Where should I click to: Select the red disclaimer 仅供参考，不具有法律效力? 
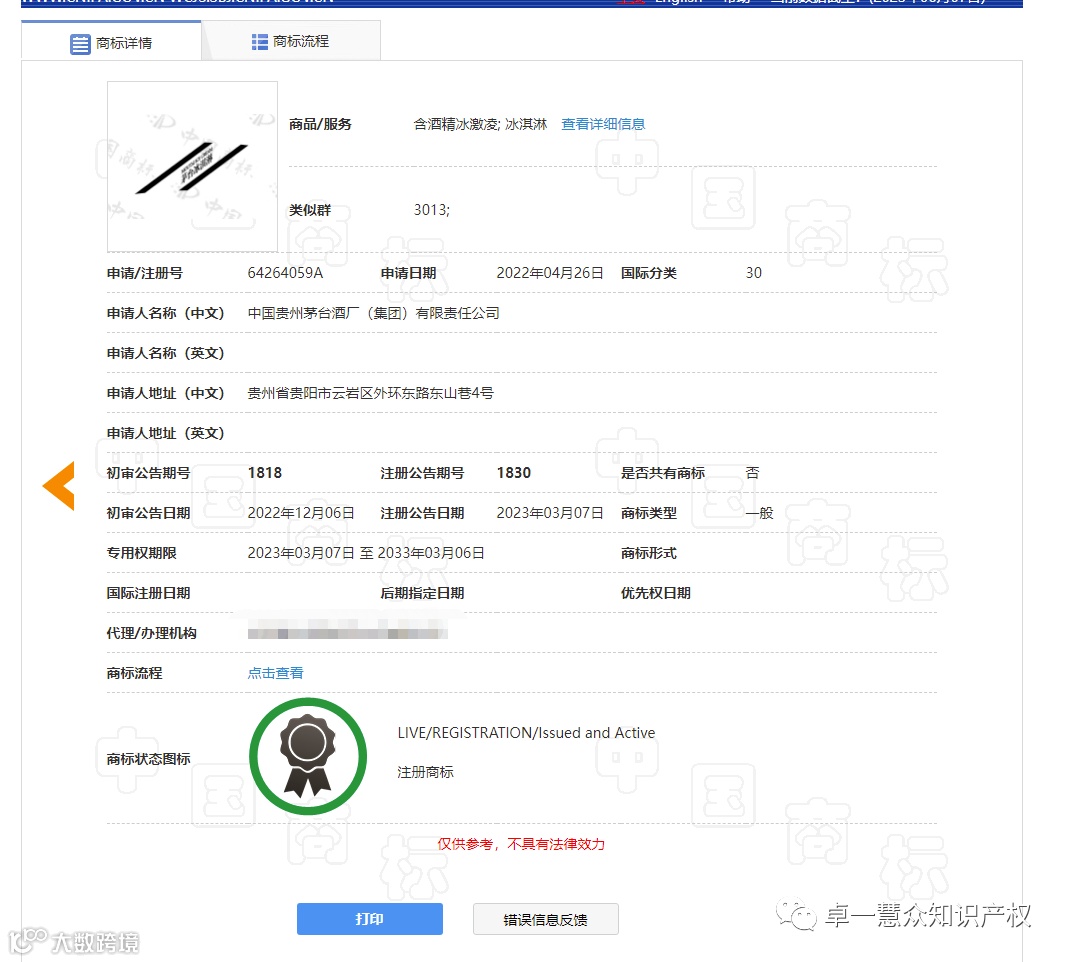[x=521, y=844]
